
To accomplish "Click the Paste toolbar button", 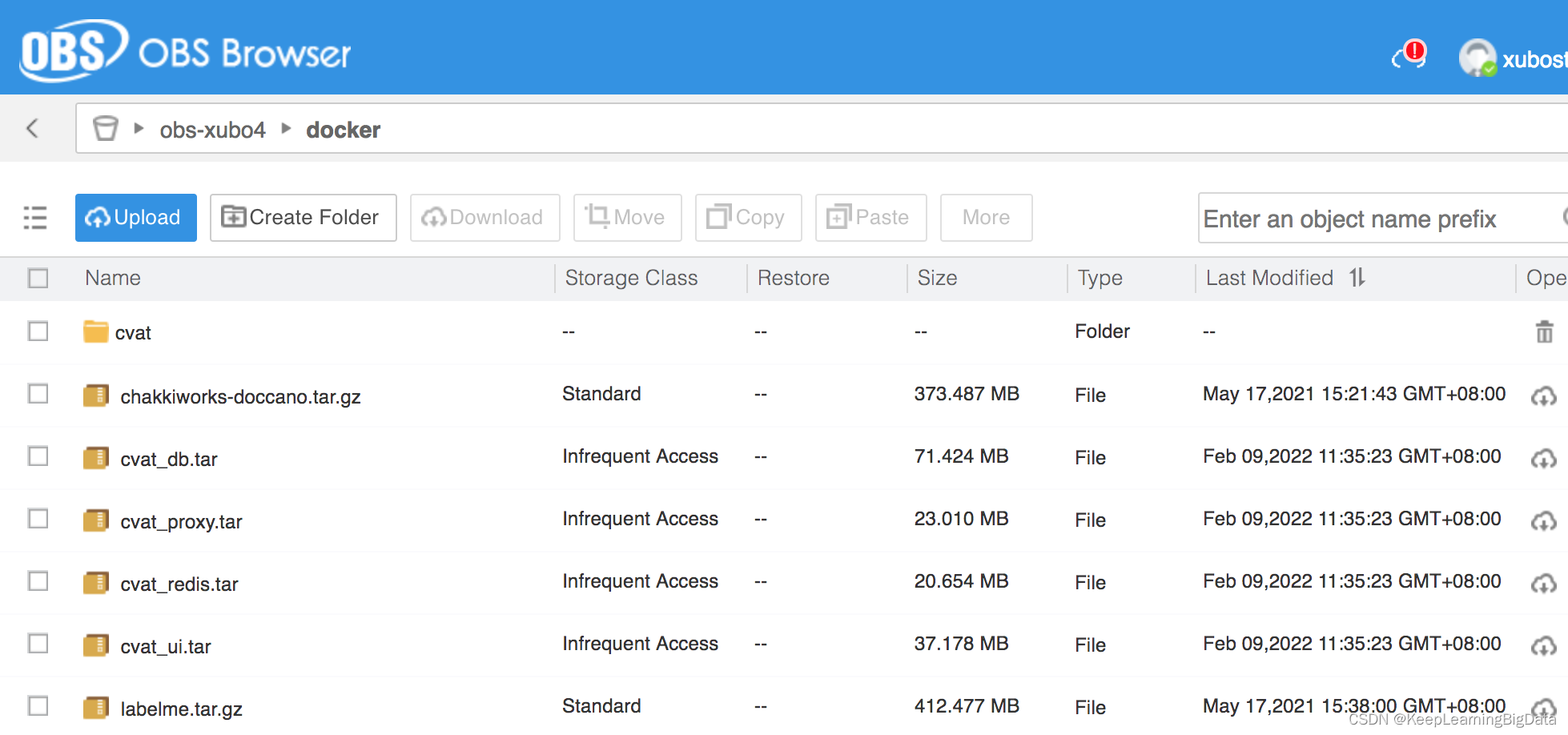I will [870, 218].
